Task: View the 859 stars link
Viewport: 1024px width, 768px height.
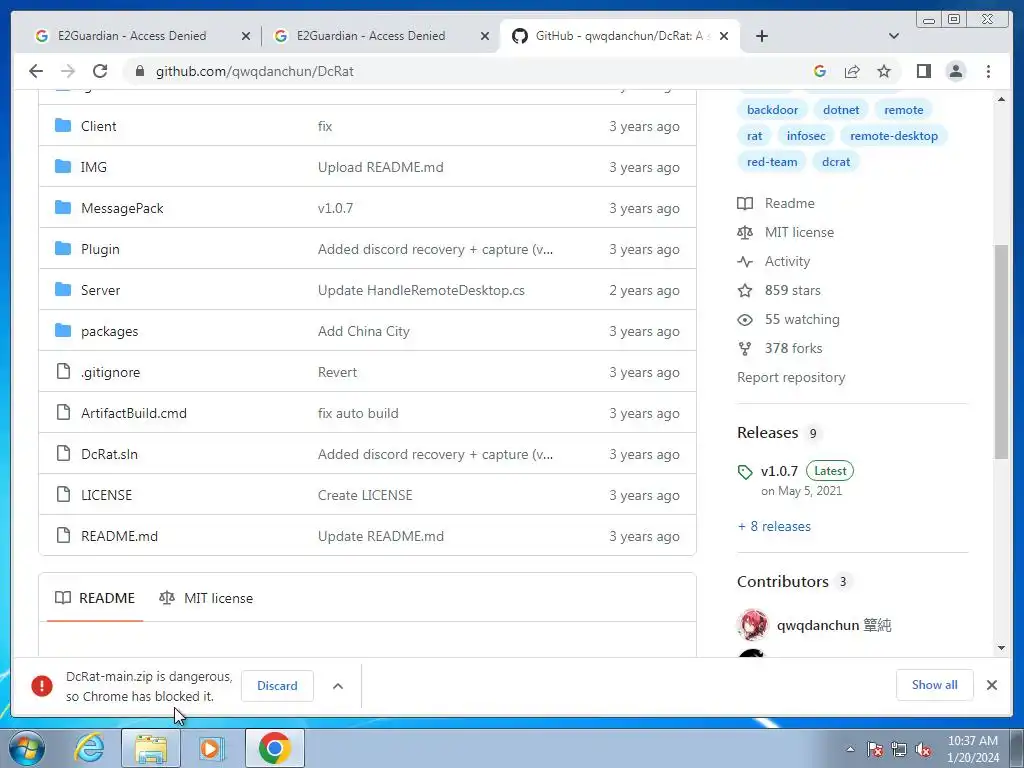Action: (x=779, y=290)
